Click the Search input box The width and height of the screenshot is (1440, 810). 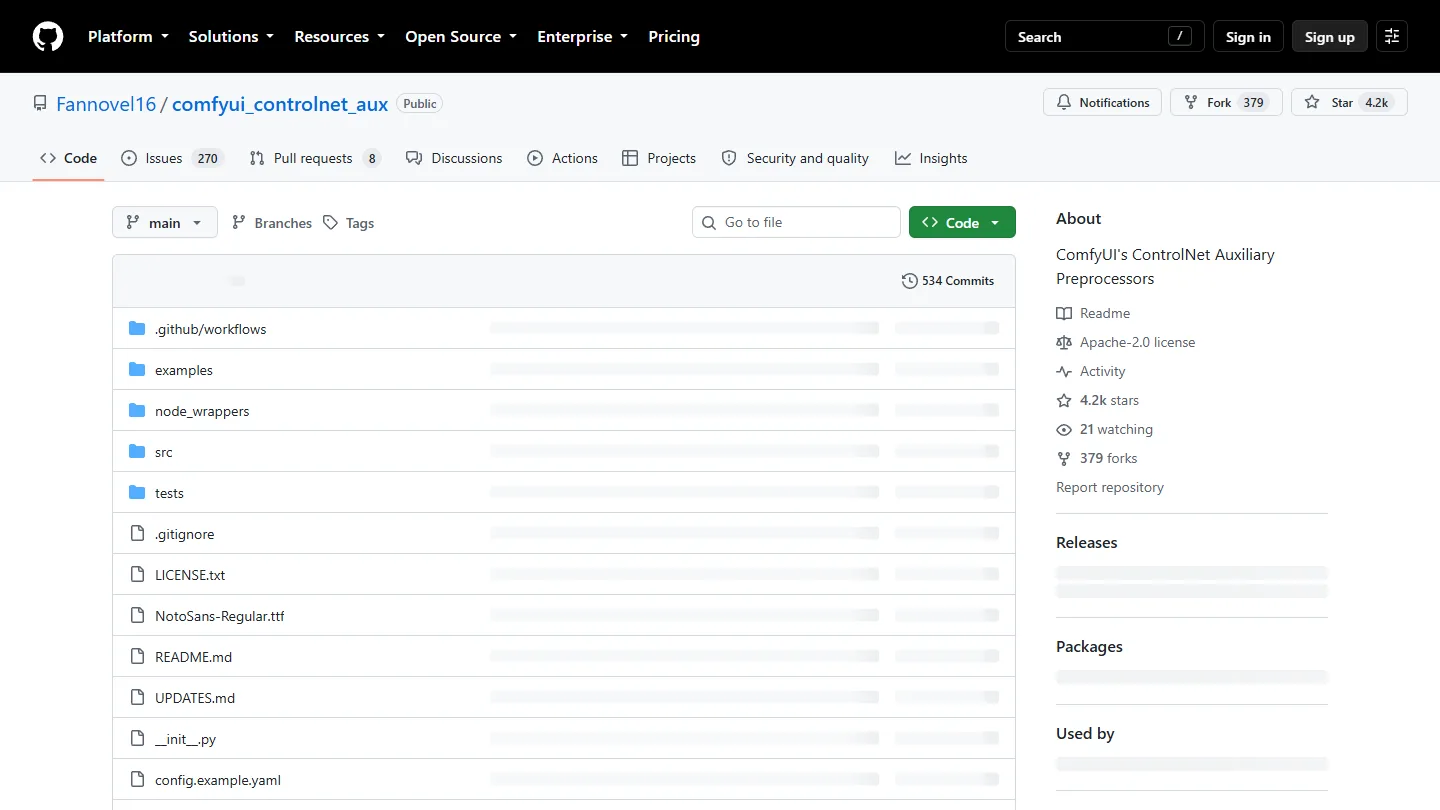point(1105,37)
